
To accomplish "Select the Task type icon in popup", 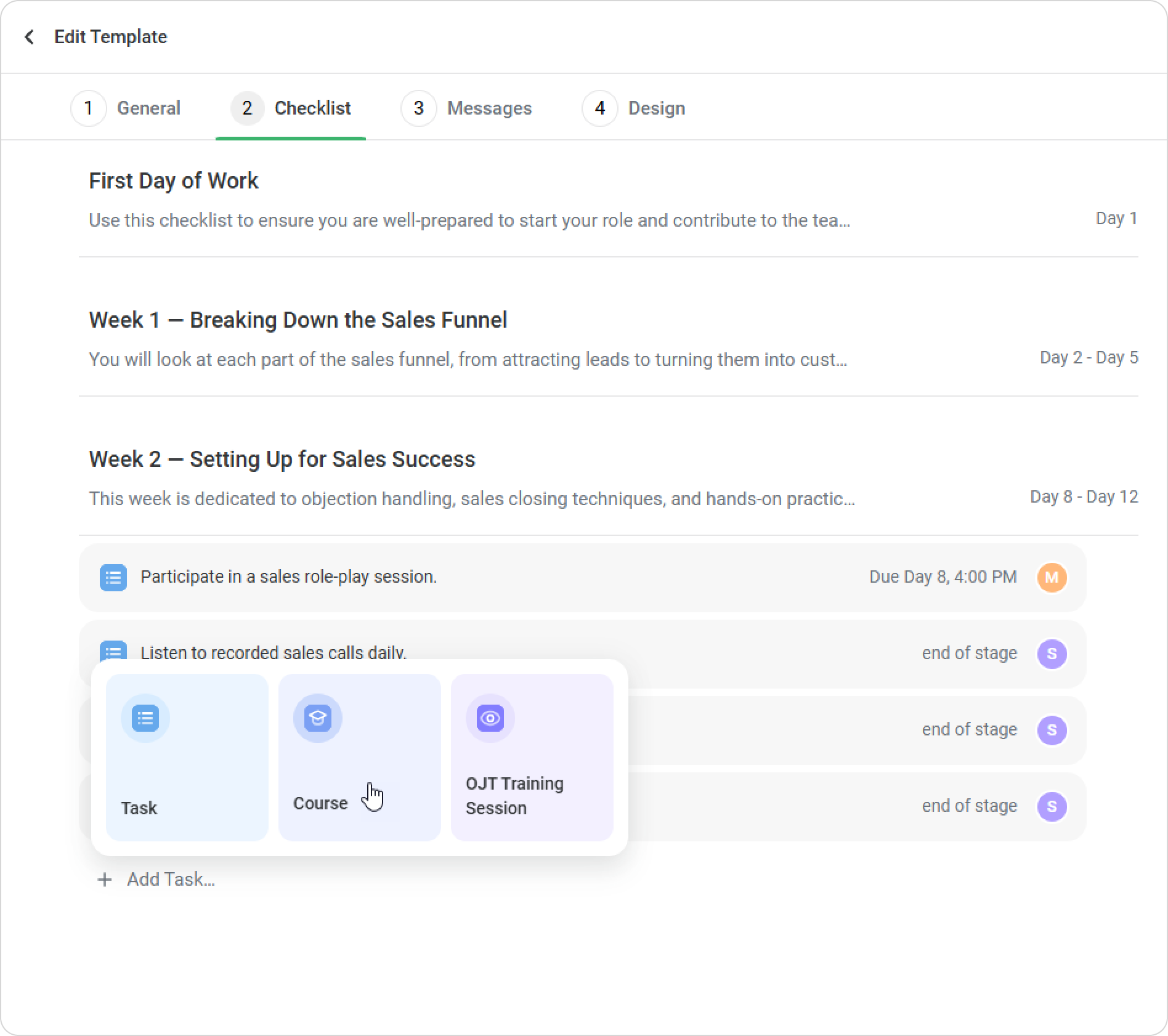I will [145, 718].
